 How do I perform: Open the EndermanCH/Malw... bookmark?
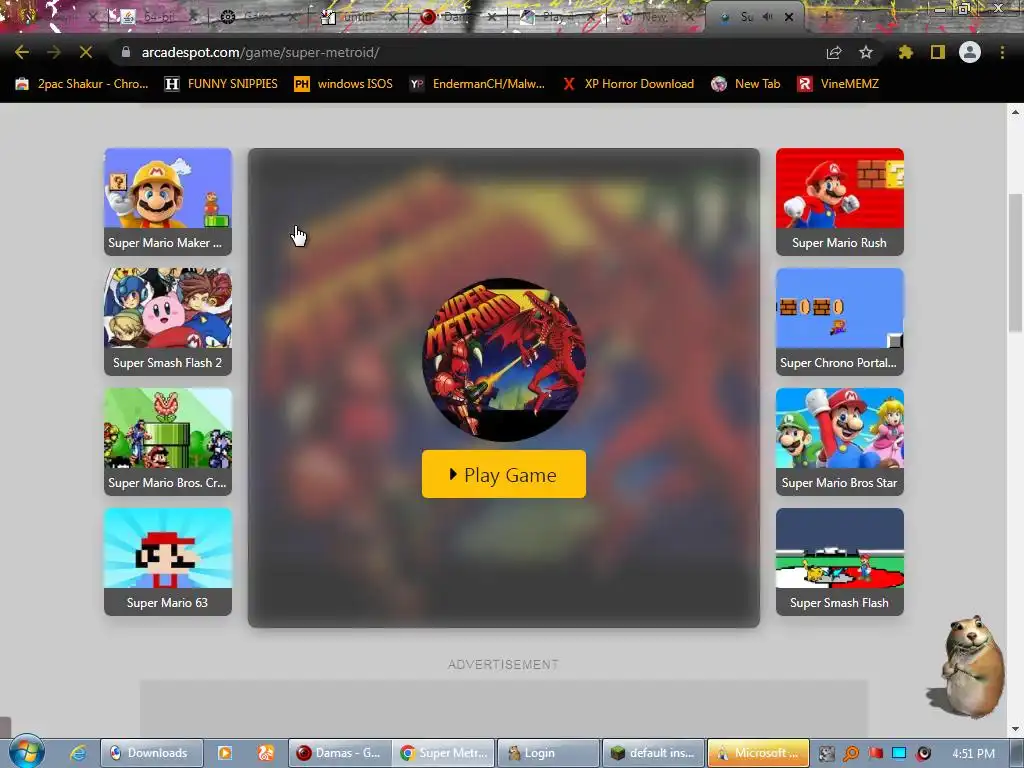pyautogui.click(x=477, y=84)
